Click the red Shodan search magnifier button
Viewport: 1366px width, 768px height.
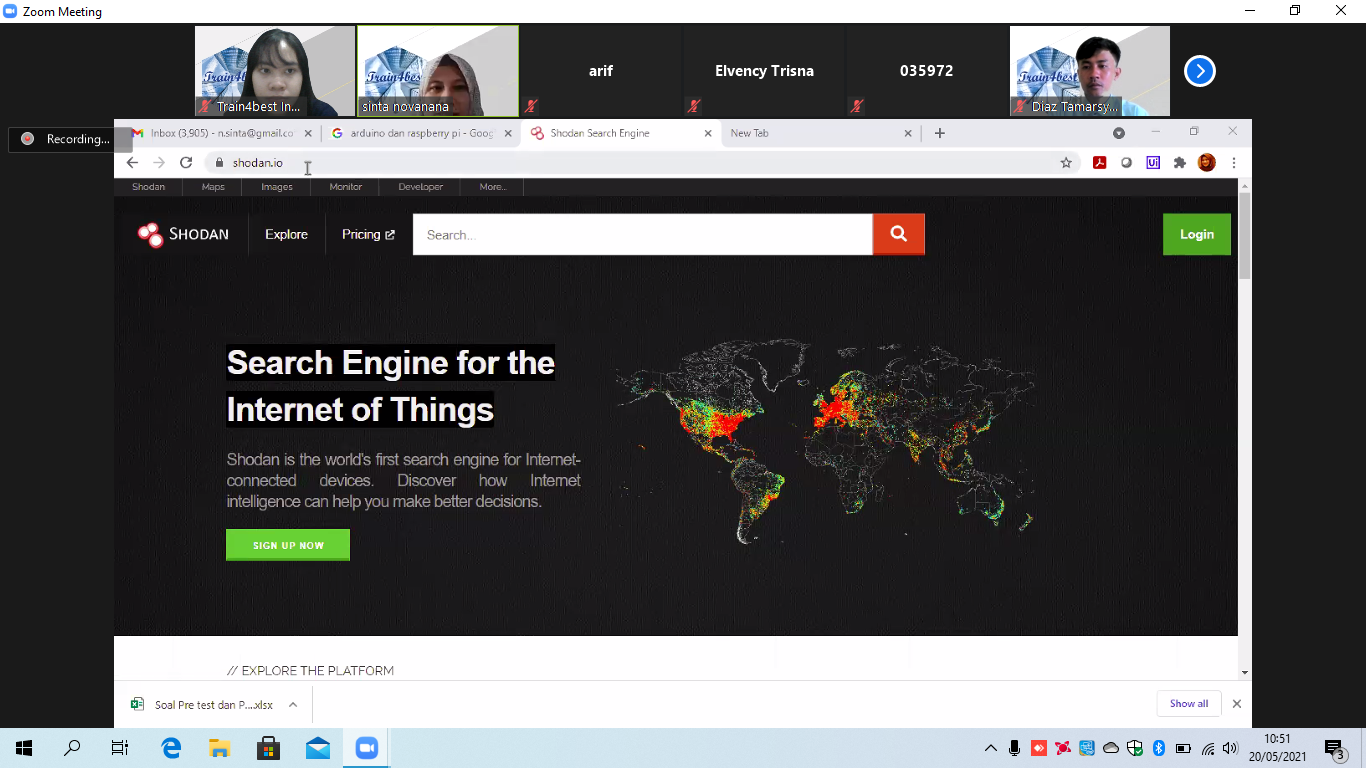tap(898, 234)
